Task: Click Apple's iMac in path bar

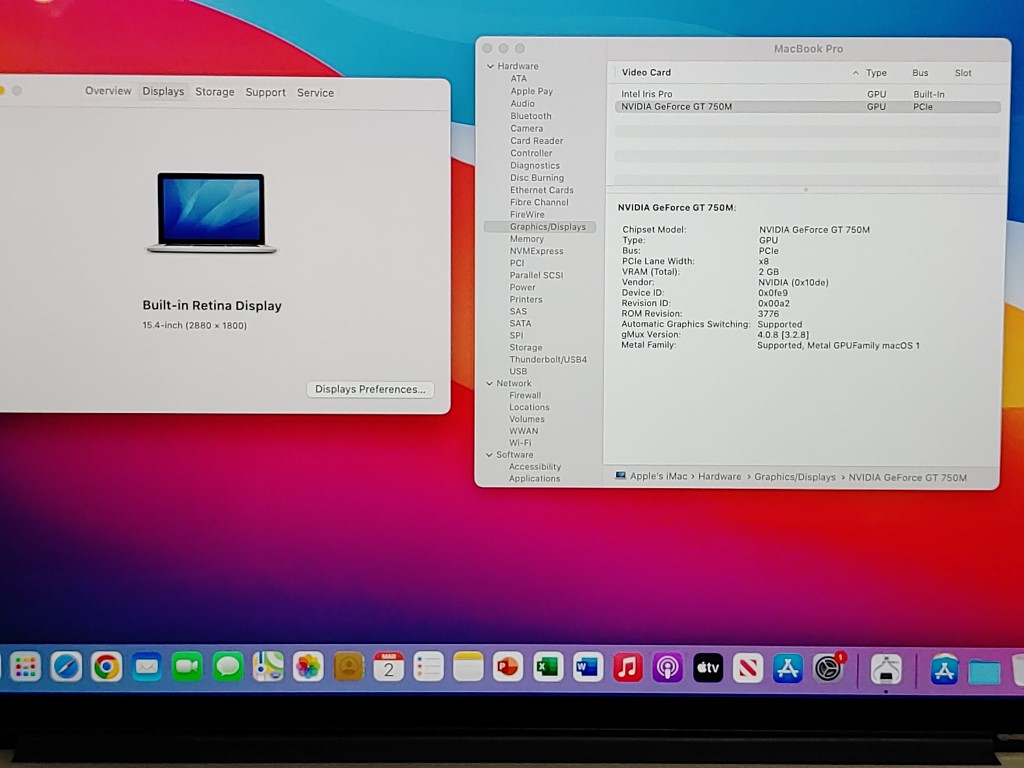Action: pos(658,477)
